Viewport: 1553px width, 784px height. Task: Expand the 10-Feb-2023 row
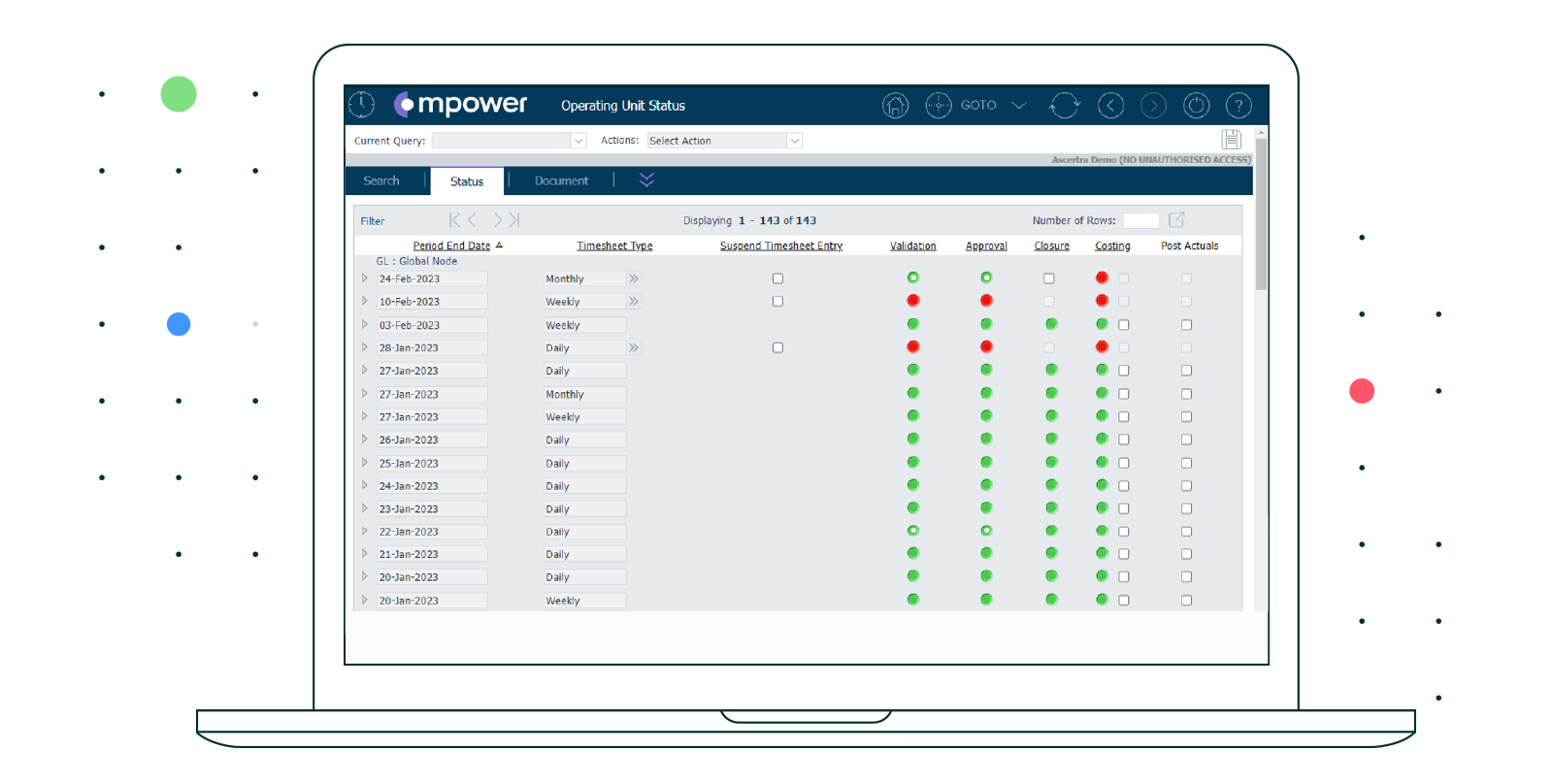[365, 302]
